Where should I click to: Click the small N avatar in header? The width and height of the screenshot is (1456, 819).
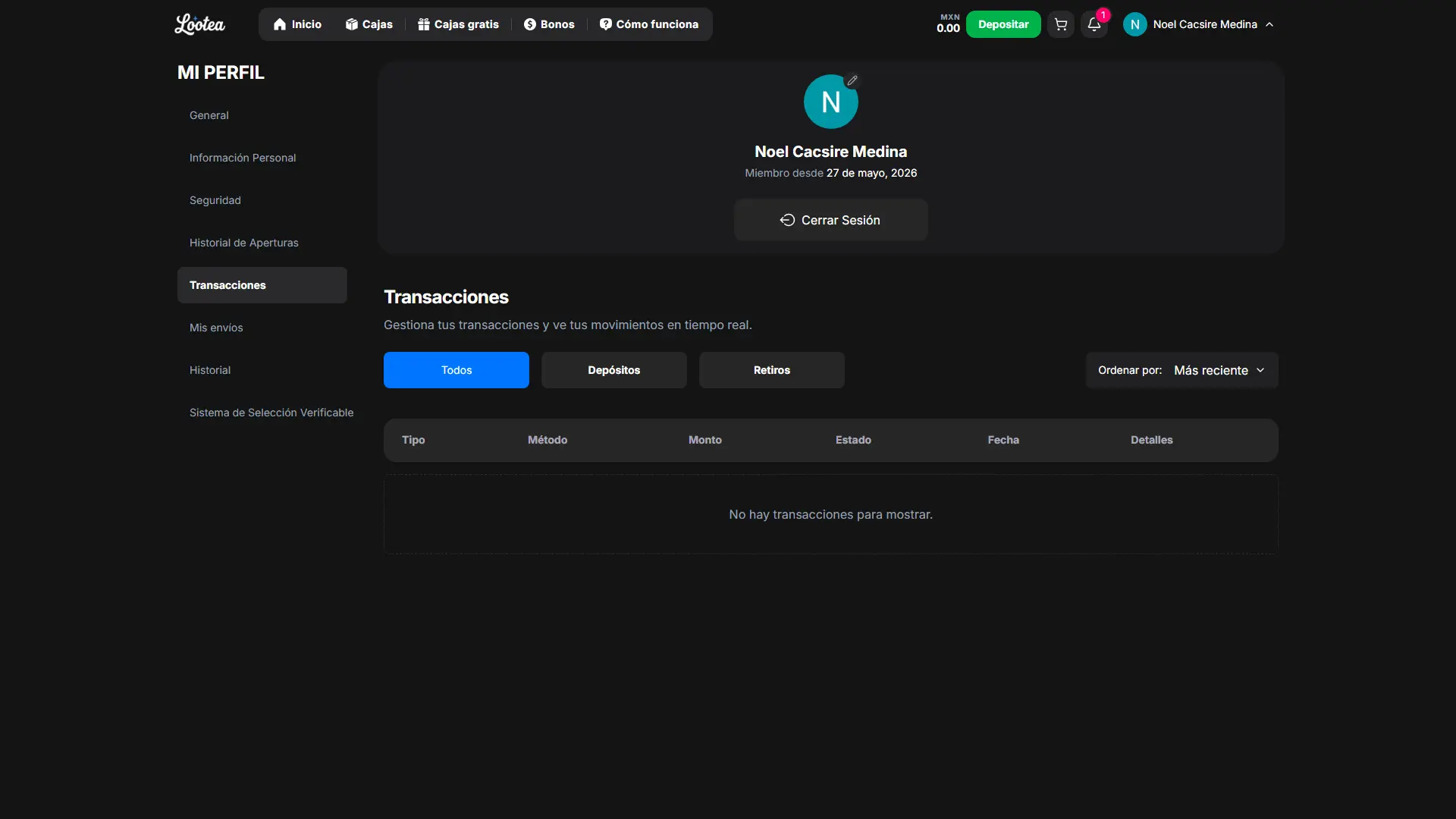pyautogui.click(x=1134, y=24)
